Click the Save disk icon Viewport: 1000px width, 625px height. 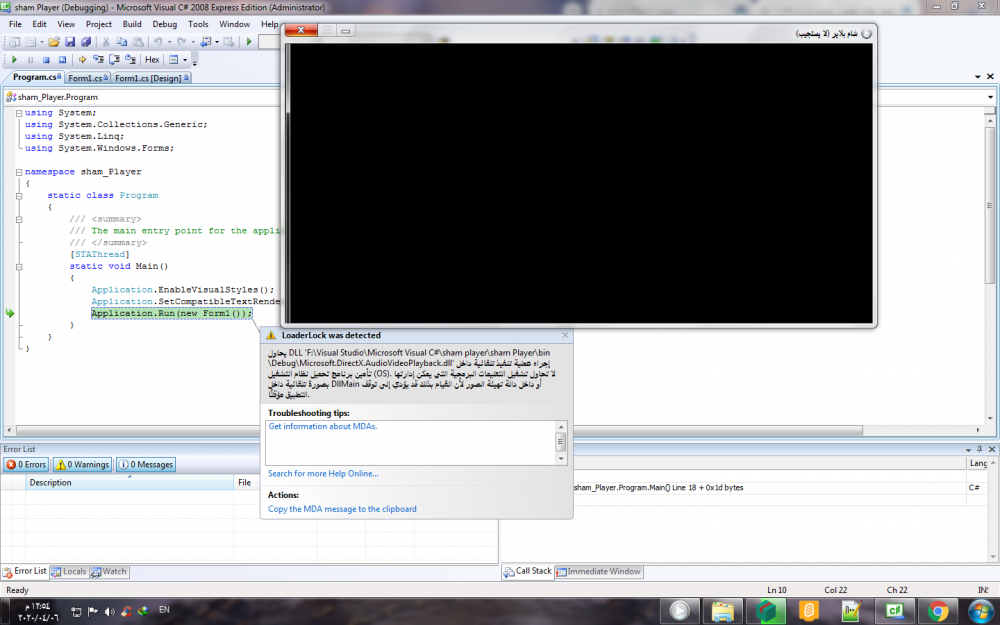coord(70,41)
